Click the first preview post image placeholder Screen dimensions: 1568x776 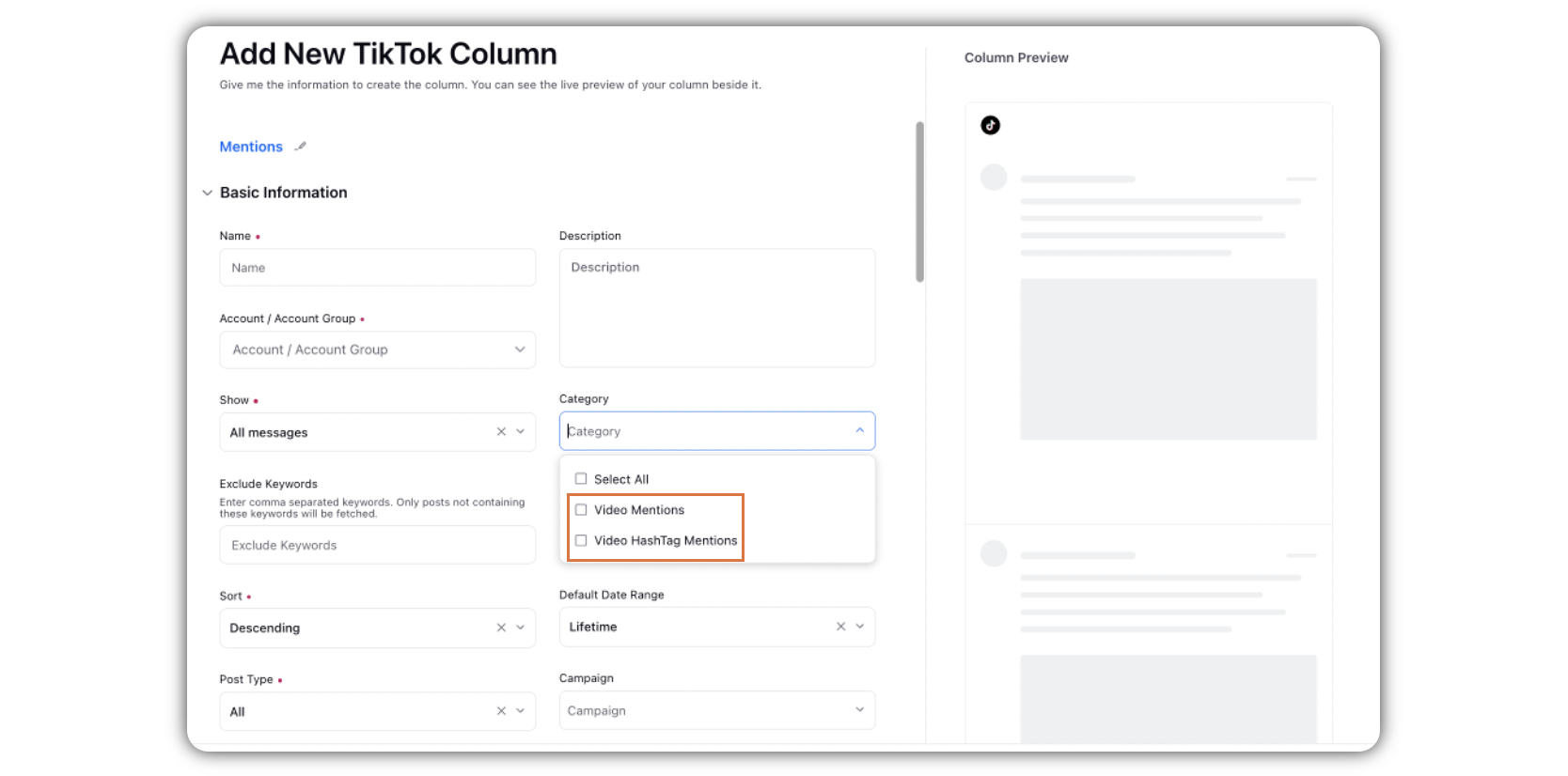click(1168, 359)
